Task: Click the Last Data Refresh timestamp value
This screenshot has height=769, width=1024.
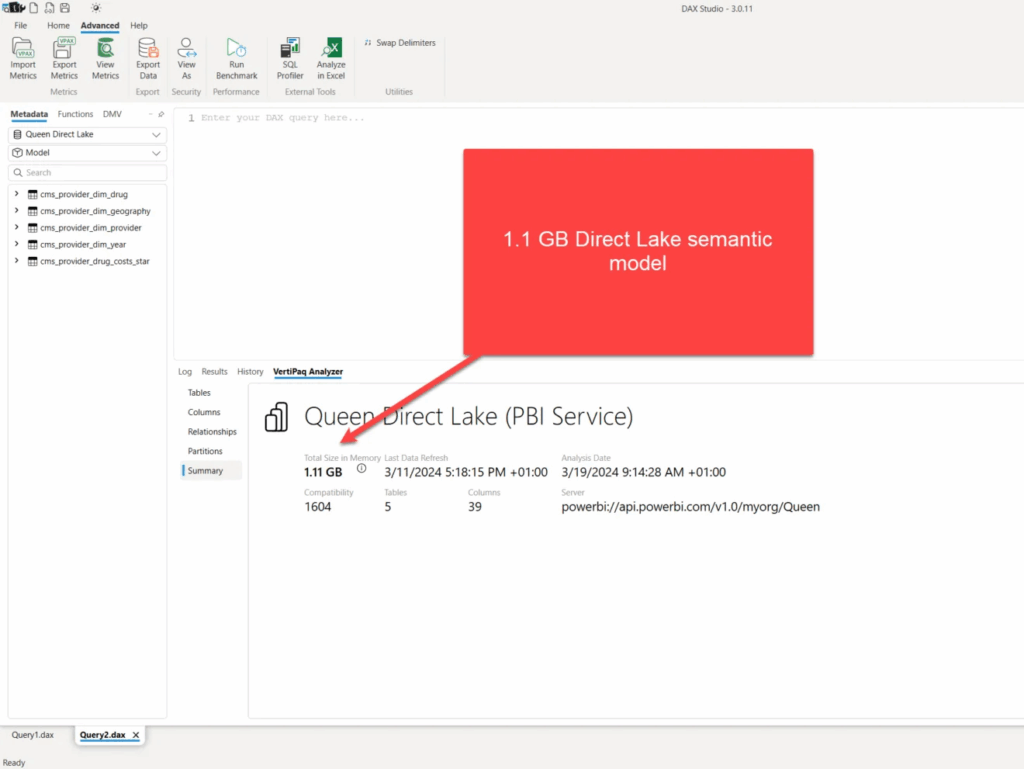Action: [x=466, y=472]
